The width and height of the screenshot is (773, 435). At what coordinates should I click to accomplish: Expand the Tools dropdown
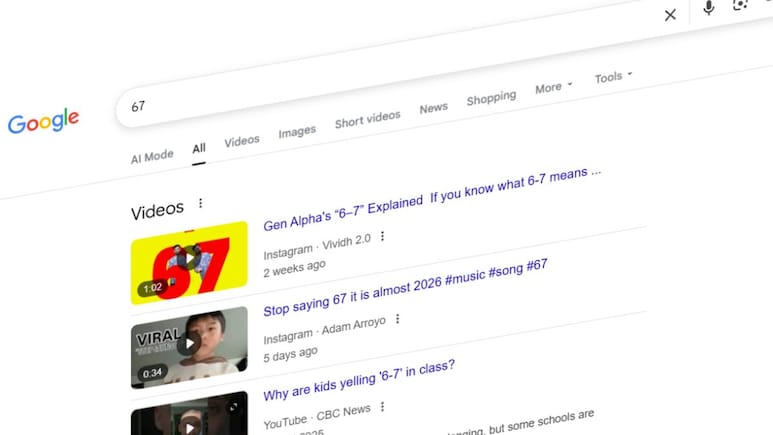pos(613,77)
